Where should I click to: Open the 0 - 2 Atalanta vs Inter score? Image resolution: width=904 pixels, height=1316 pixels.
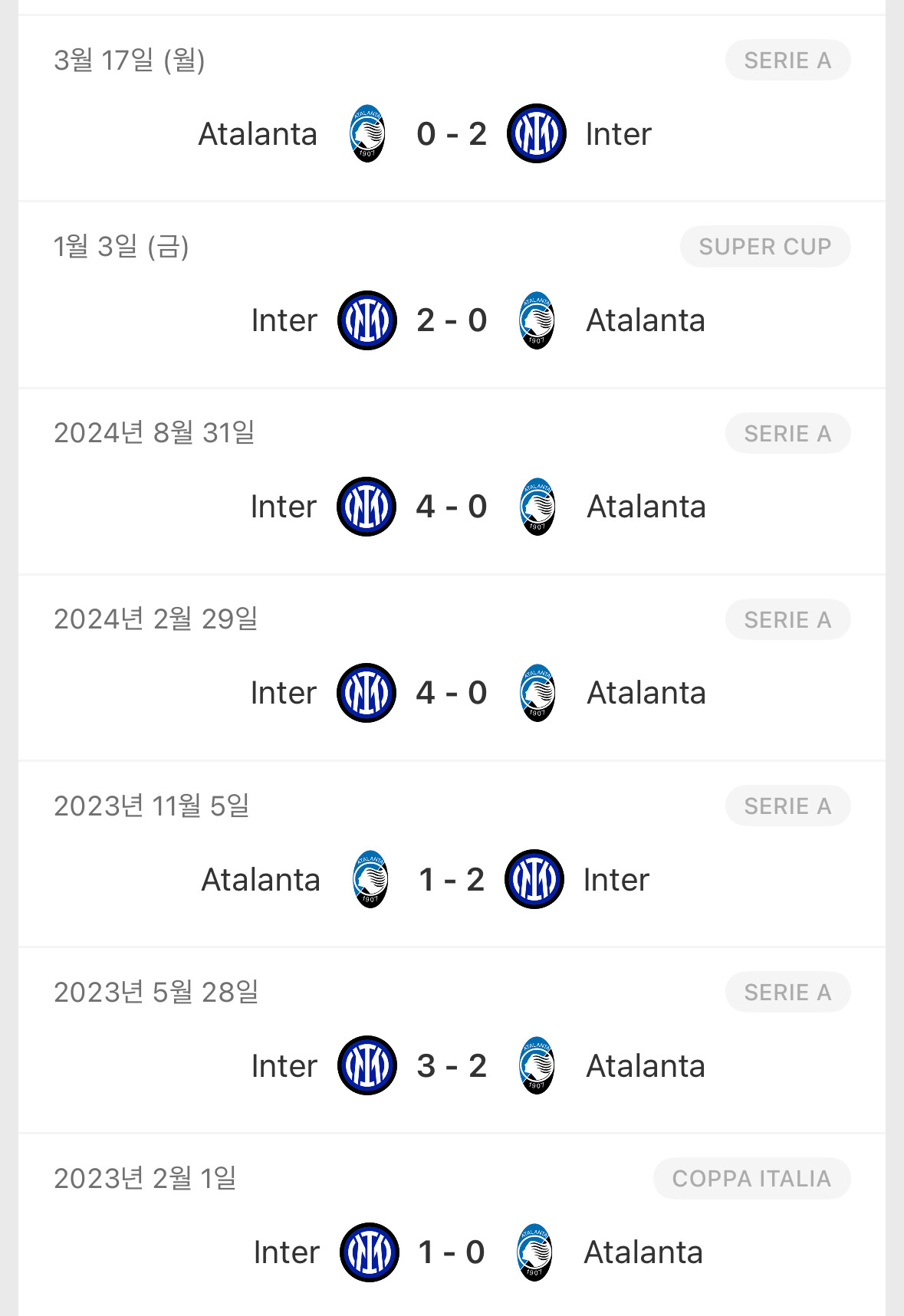coord(452,134)
